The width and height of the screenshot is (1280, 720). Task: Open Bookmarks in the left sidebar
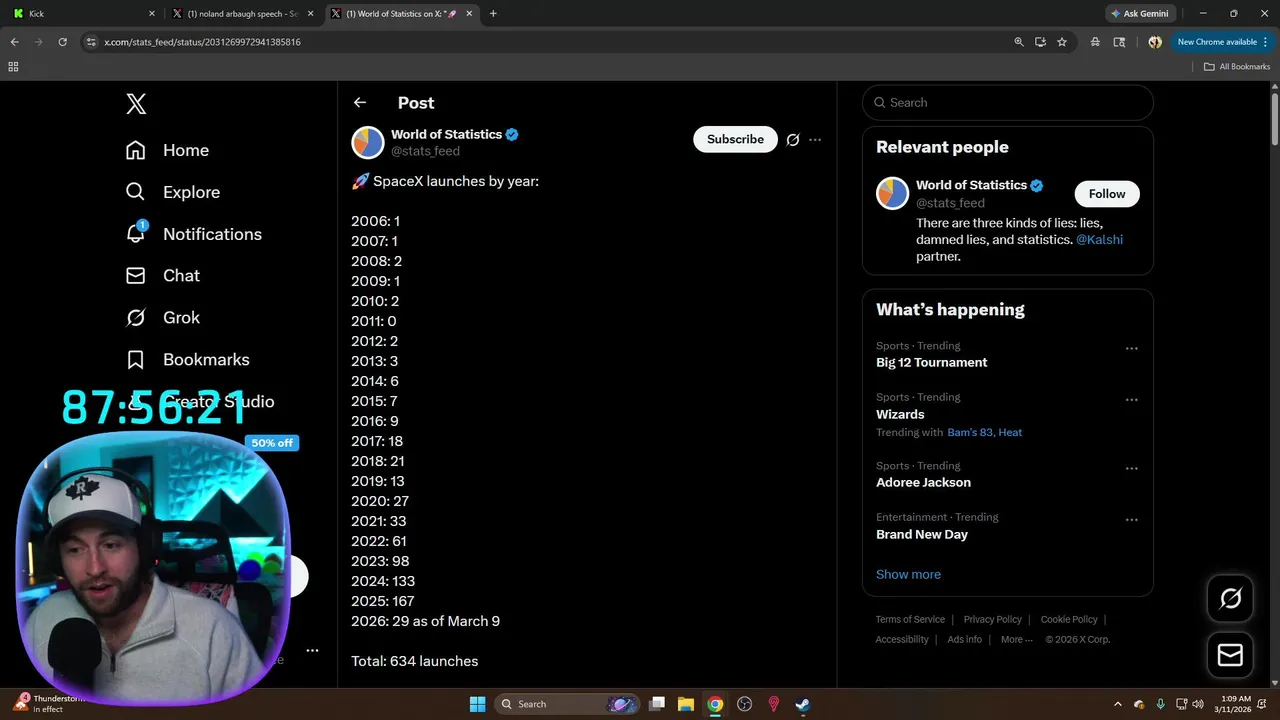point(187,360)
